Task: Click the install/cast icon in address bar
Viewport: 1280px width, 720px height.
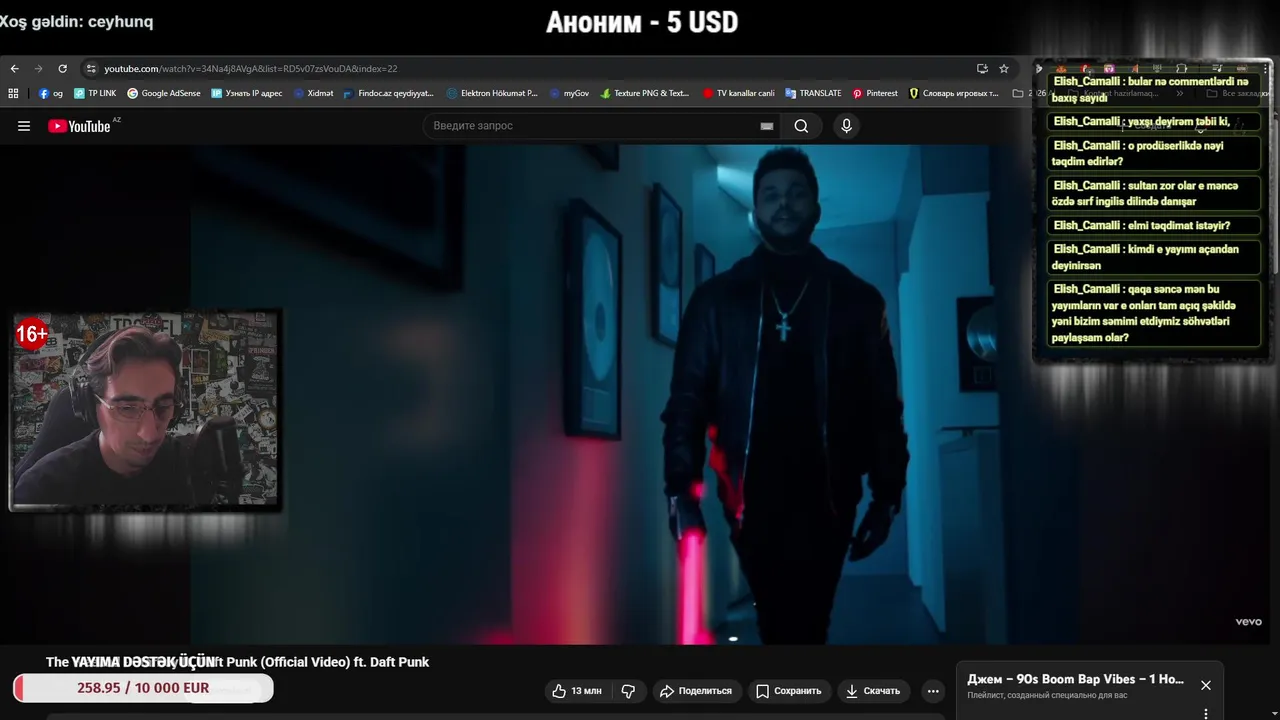Action: [982, 69]
